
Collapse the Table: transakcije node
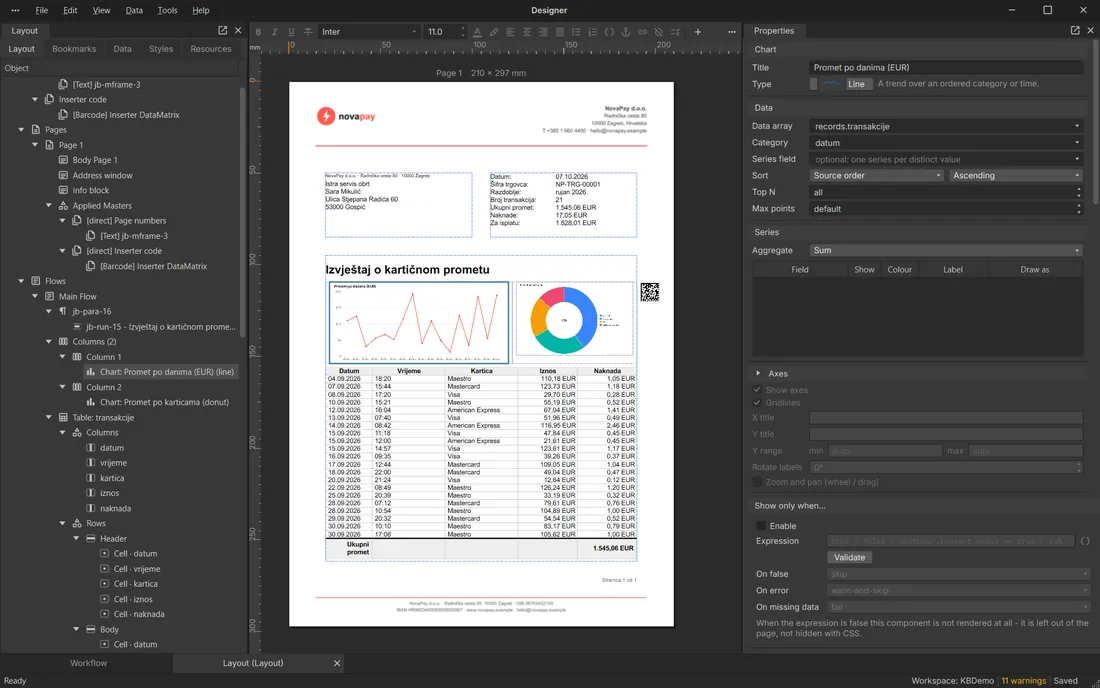click(x=48, y=417)
